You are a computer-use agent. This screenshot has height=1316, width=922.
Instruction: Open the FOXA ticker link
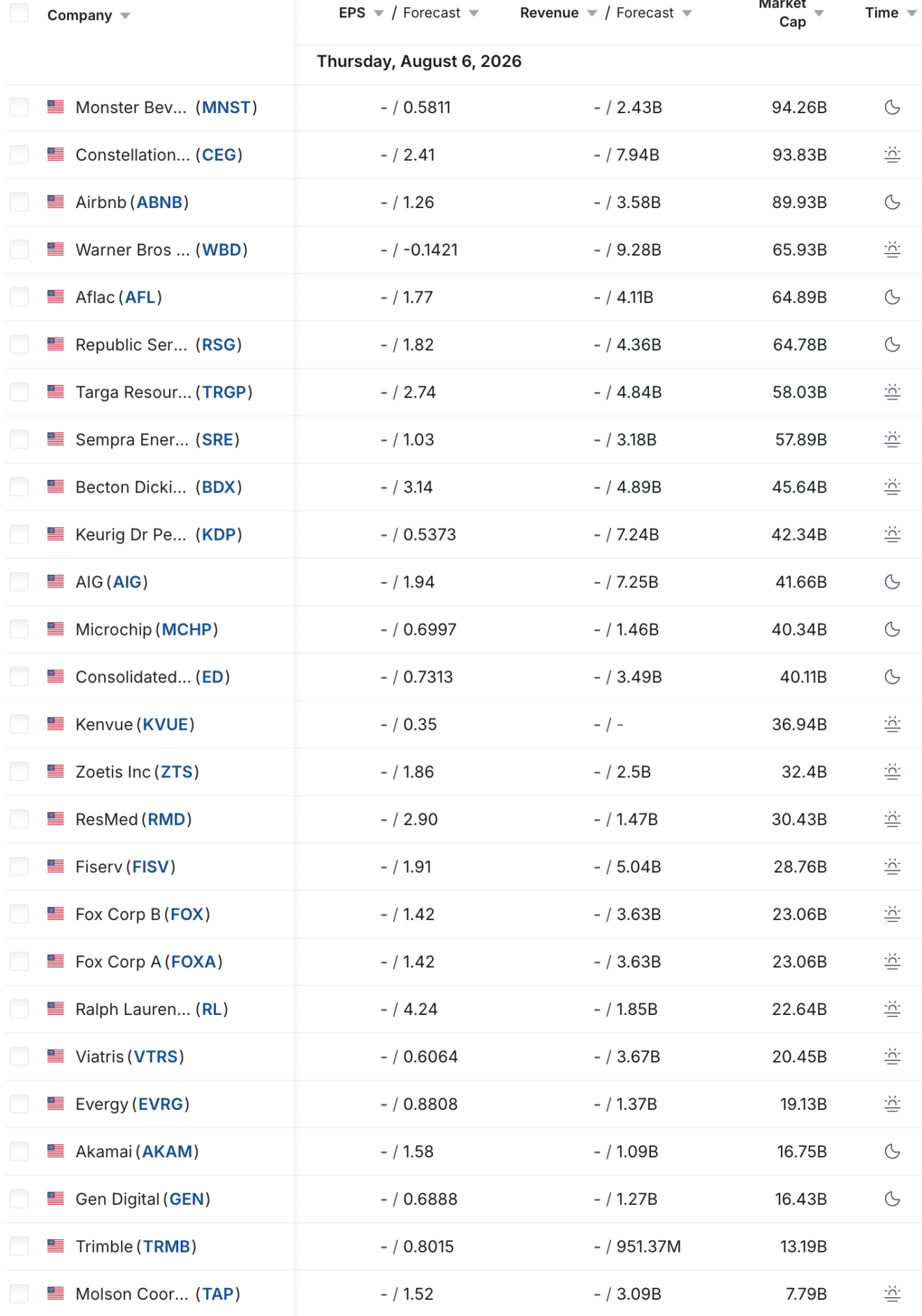[193, 962]
